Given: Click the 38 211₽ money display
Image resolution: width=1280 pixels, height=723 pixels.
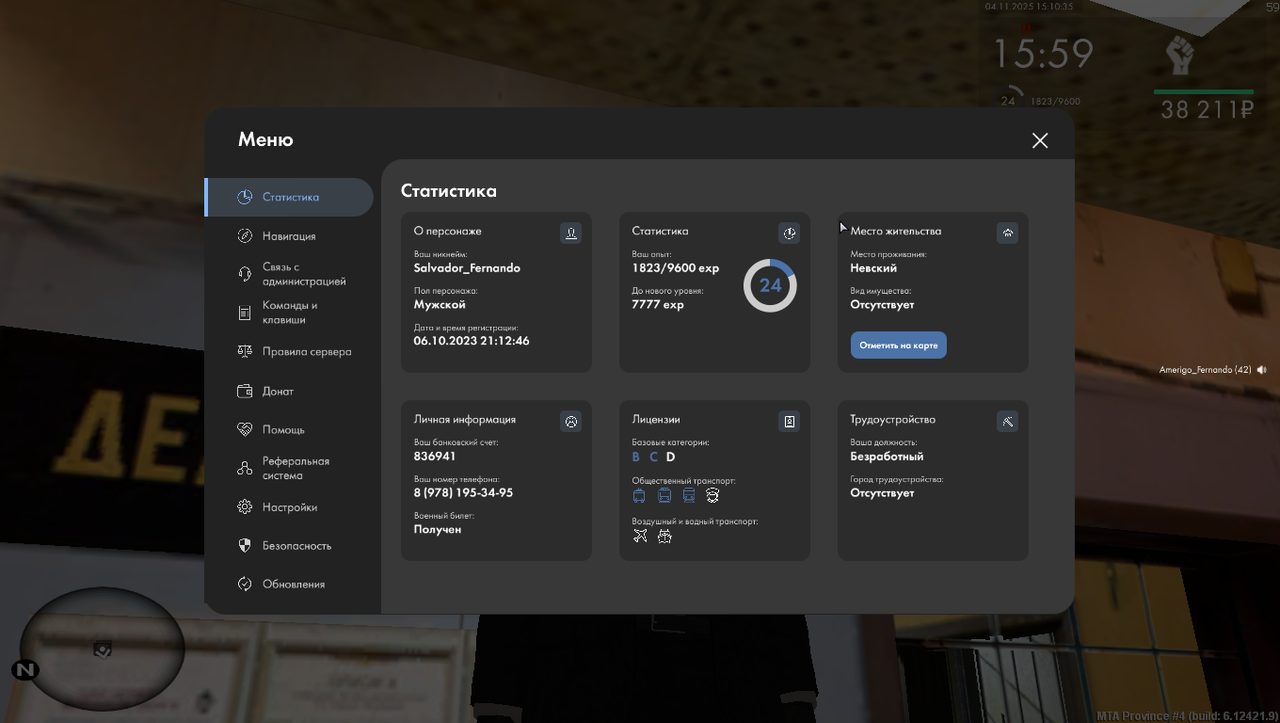Looking at the screenshot, I should pyautogui.click(x=1206, y=110).
